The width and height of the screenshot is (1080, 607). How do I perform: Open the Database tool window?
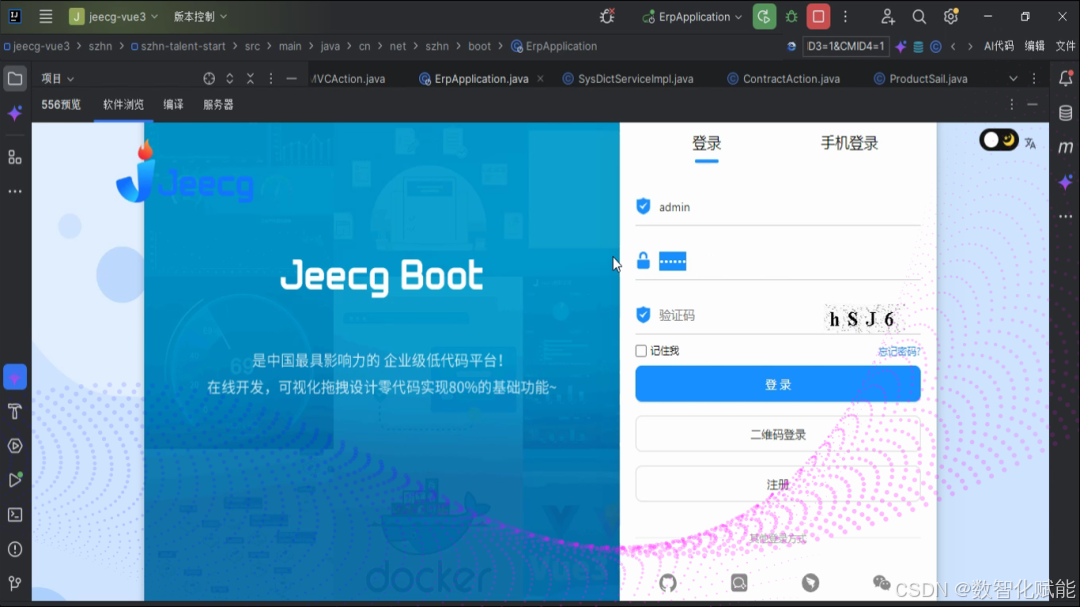[x=1066, y=113]
